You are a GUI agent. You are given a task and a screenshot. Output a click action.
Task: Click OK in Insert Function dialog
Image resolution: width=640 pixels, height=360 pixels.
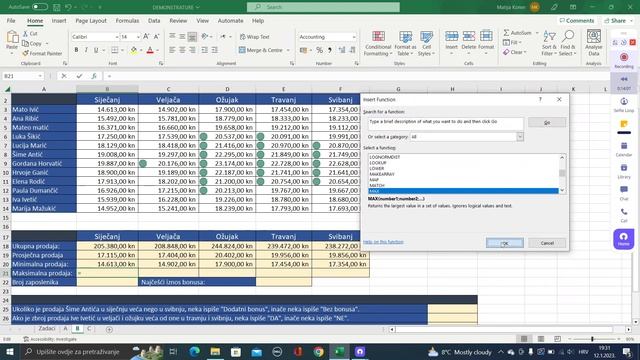click(x=504, y=243)
